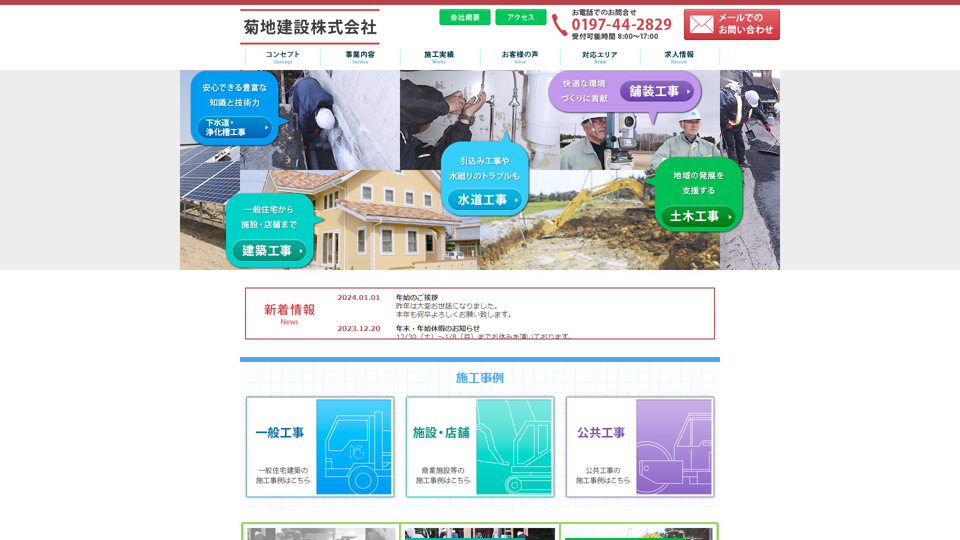Open the 会社概要 page button
This screenshot has height=540, width=960.
465,17
